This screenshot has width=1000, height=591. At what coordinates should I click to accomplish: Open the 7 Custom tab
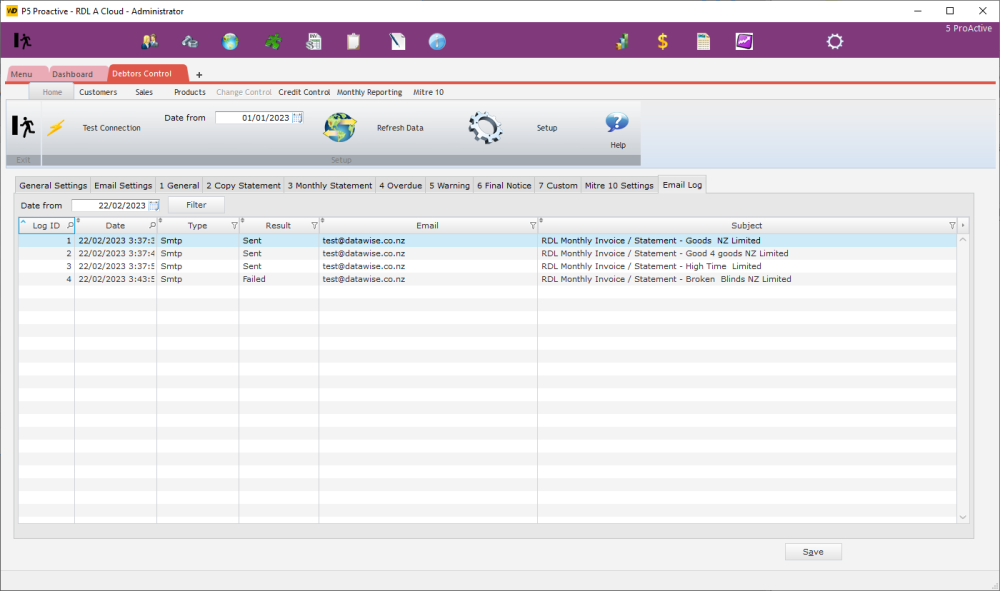coord(558,186)
